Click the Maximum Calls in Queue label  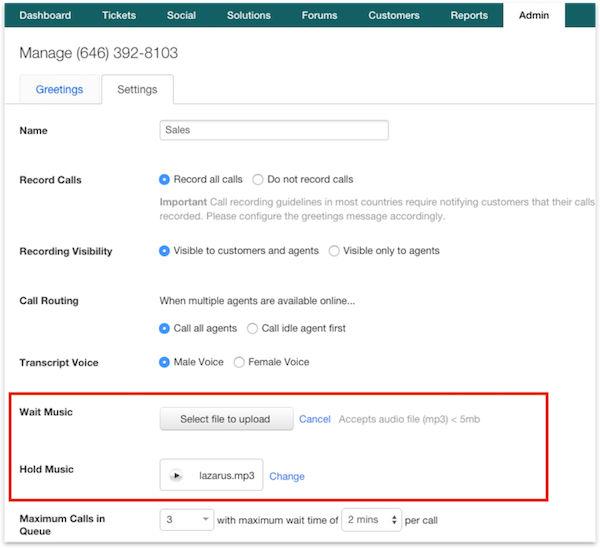[62, 525]
